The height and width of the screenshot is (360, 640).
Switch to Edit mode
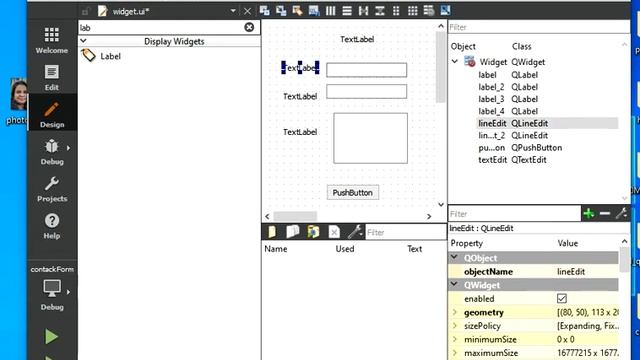tap(52, 78)
